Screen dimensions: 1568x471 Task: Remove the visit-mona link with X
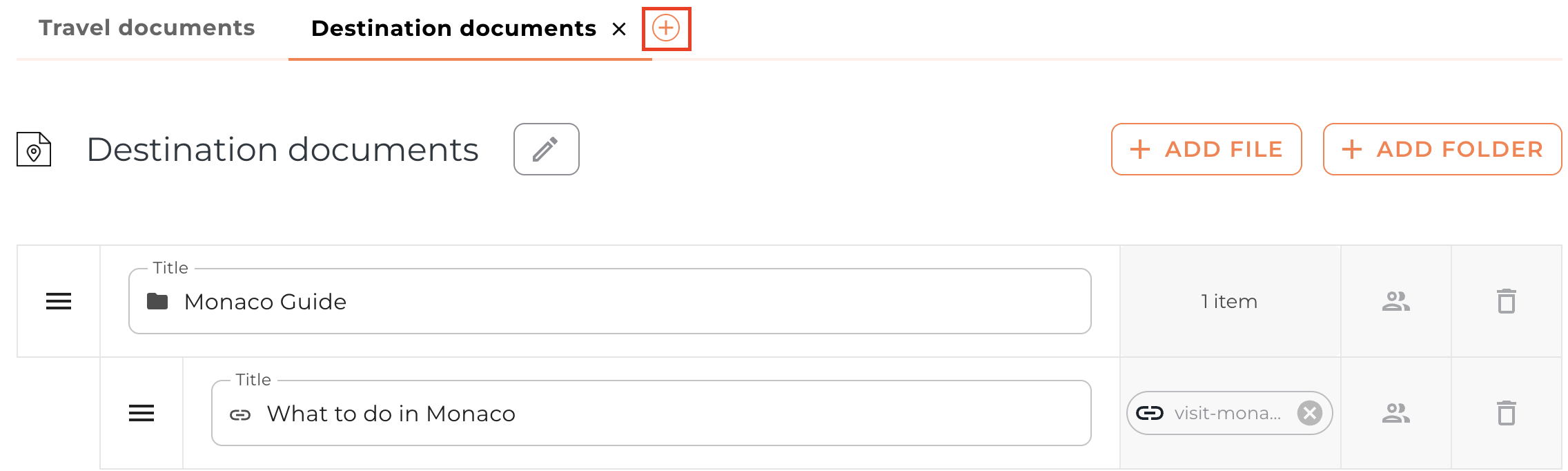(1309, 413)
